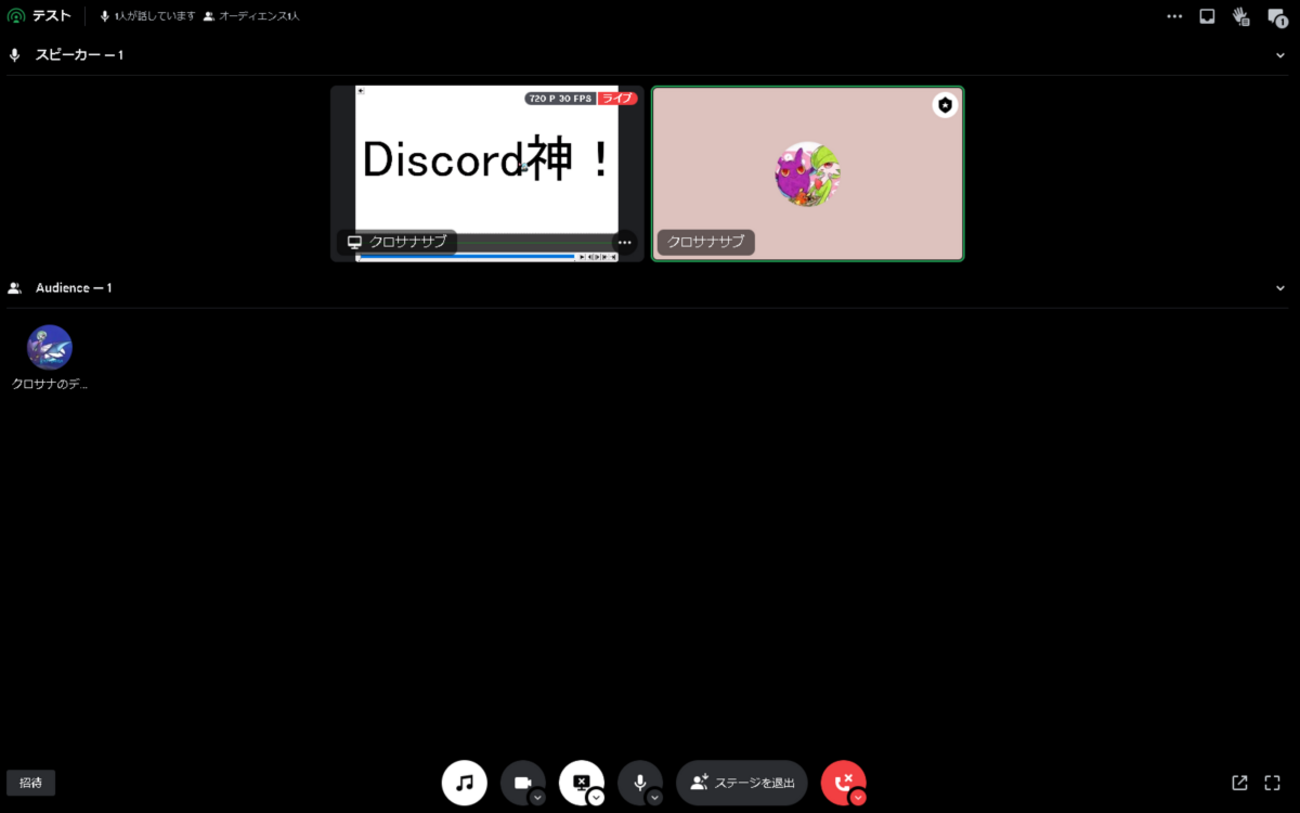Toggle fullscreen with the bottom-right icon
This screenshot has width=1300, height=813.
click(x=1274, y=783)
